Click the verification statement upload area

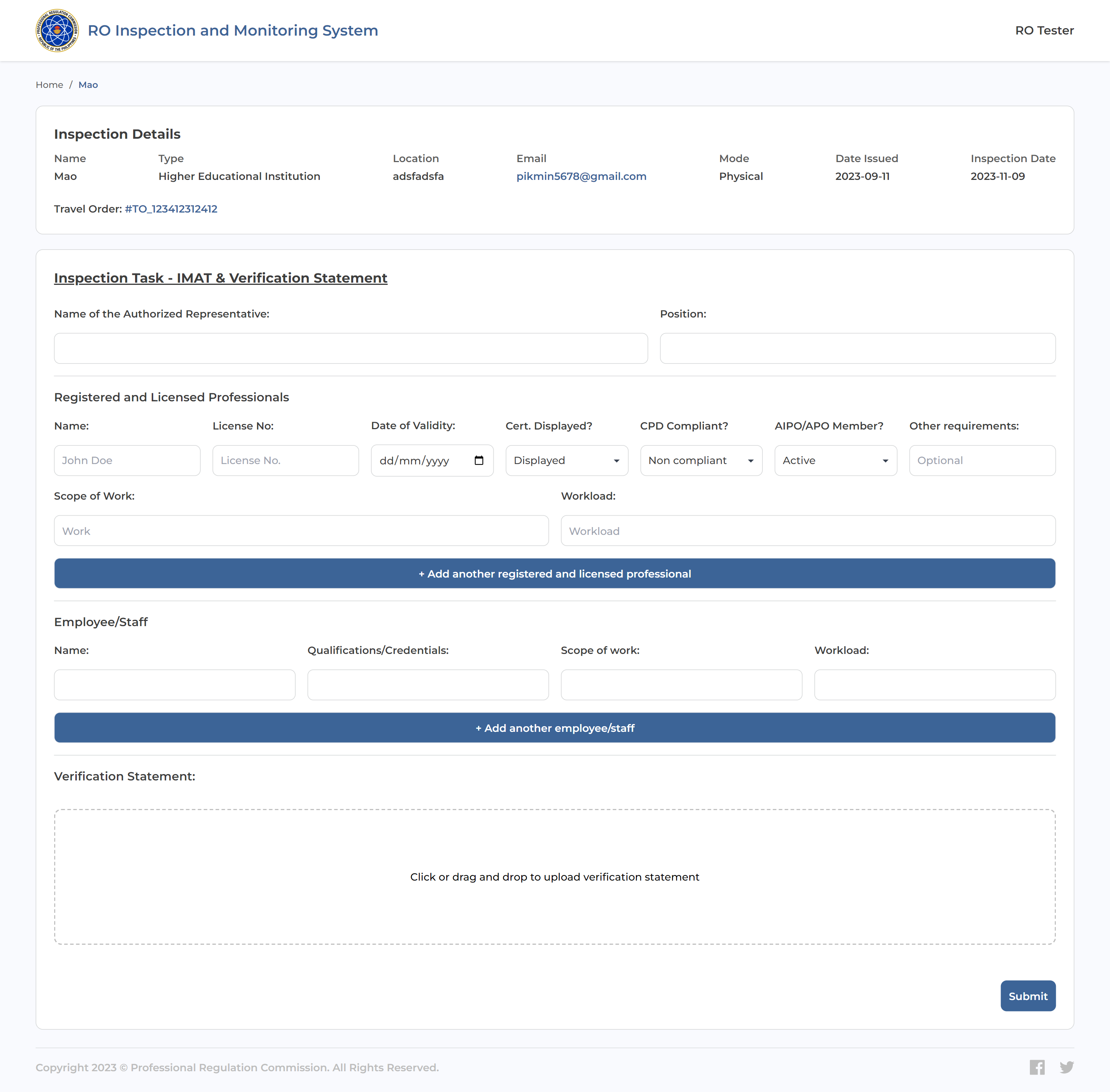(x=555, y=876)
